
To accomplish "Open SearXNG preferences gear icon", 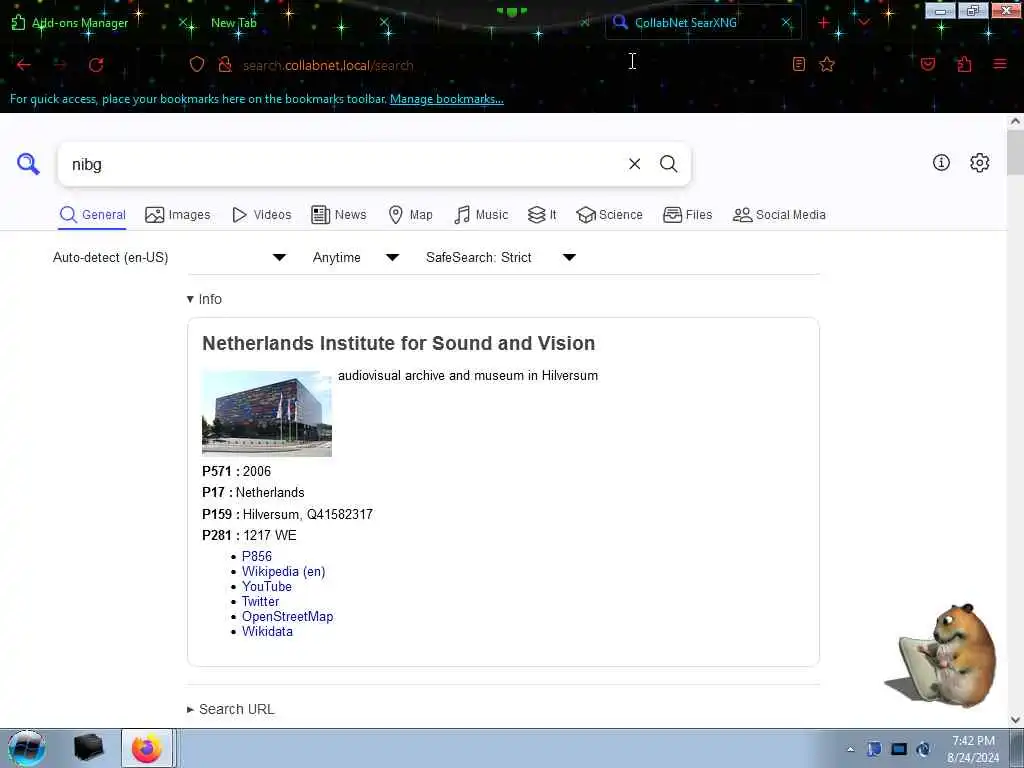I will click(980, 163).
